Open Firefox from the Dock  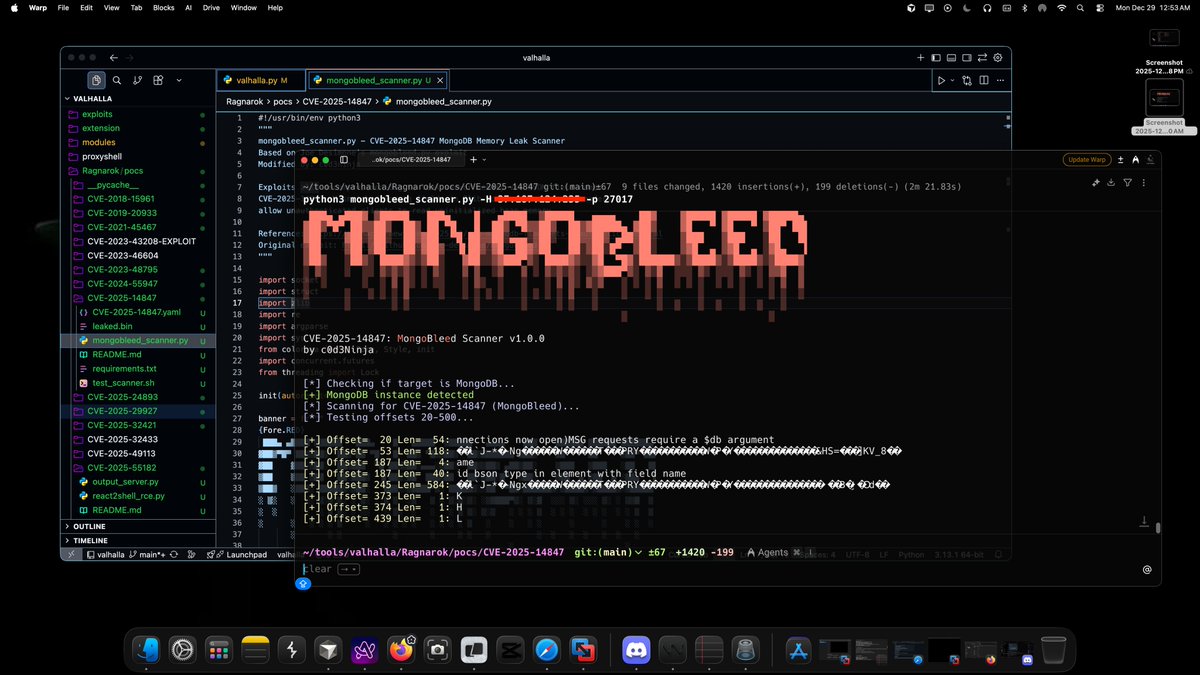point(401,650)
